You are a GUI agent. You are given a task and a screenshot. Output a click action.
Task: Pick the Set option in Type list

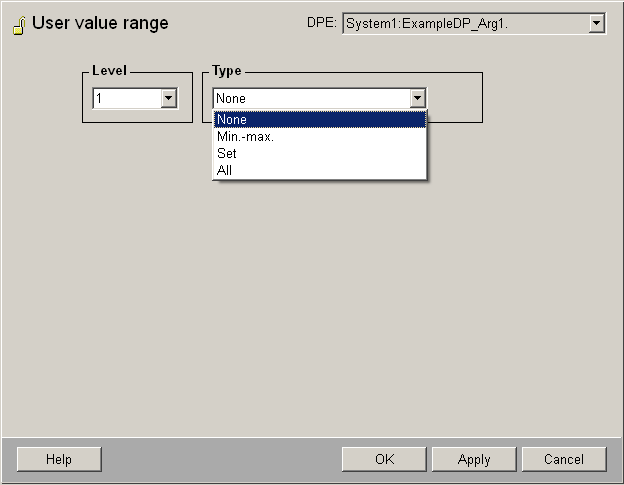320,154
